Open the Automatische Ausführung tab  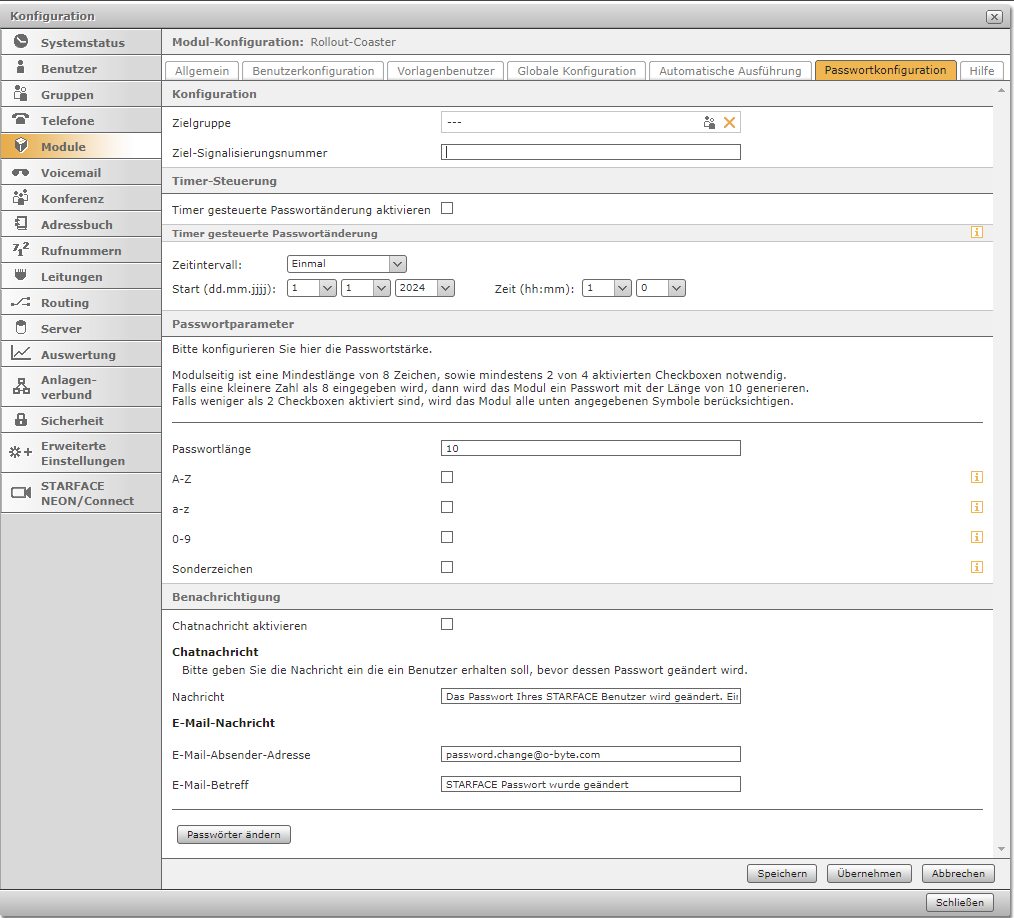coord(730,71)
